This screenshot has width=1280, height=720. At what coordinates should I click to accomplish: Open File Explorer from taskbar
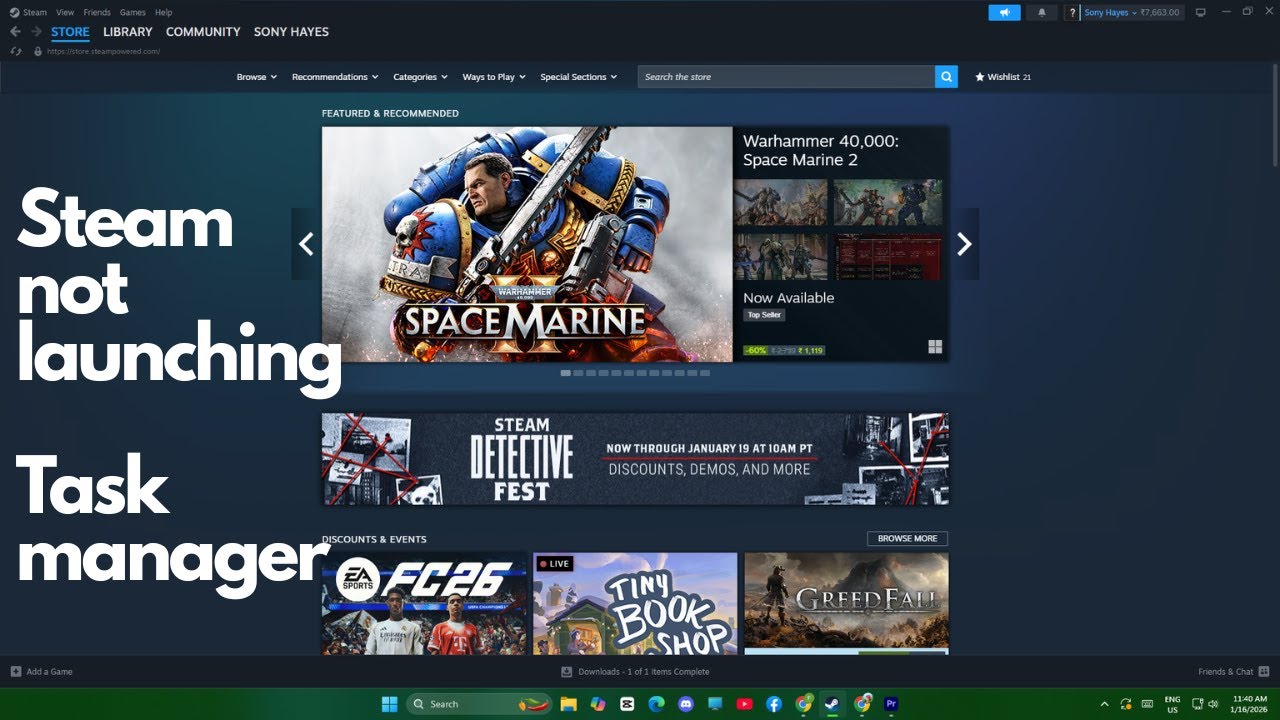(568, 704)
